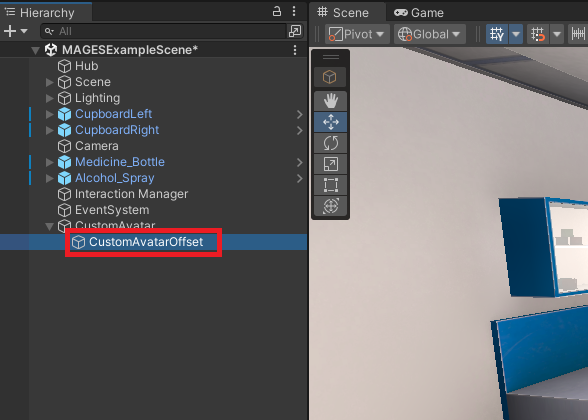Select the Move tool
588x420 pixels.
[x=330, y=122]
